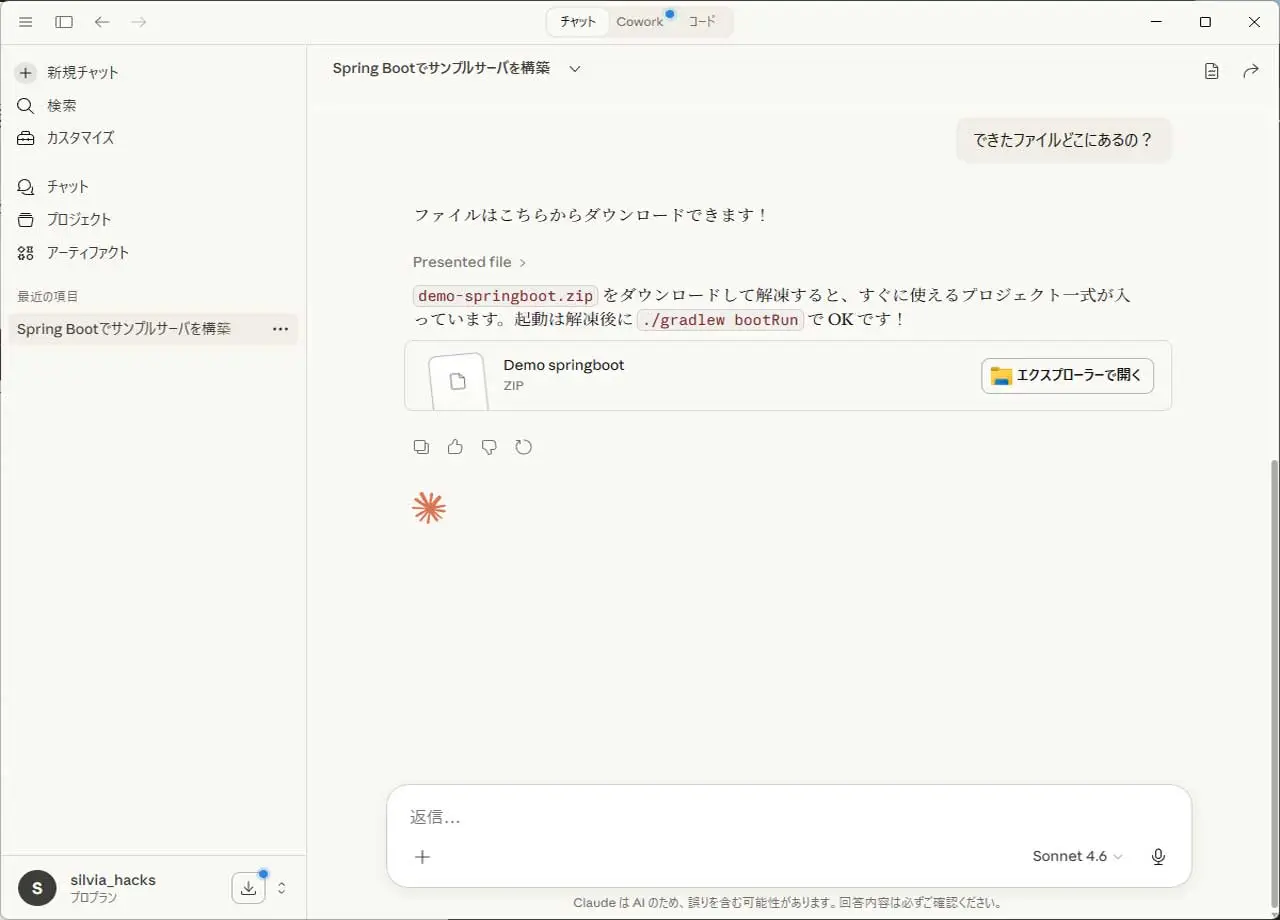This screenshot has width=1280, height=920.
Task: Add attachment with plus icon
Action: (x=423, y=857)
